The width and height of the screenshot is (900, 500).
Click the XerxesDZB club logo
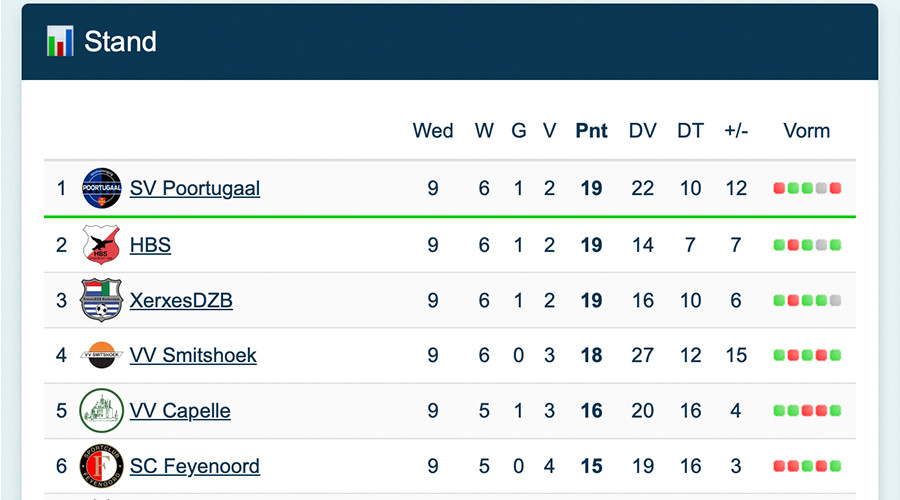click(x=101, y=300)
